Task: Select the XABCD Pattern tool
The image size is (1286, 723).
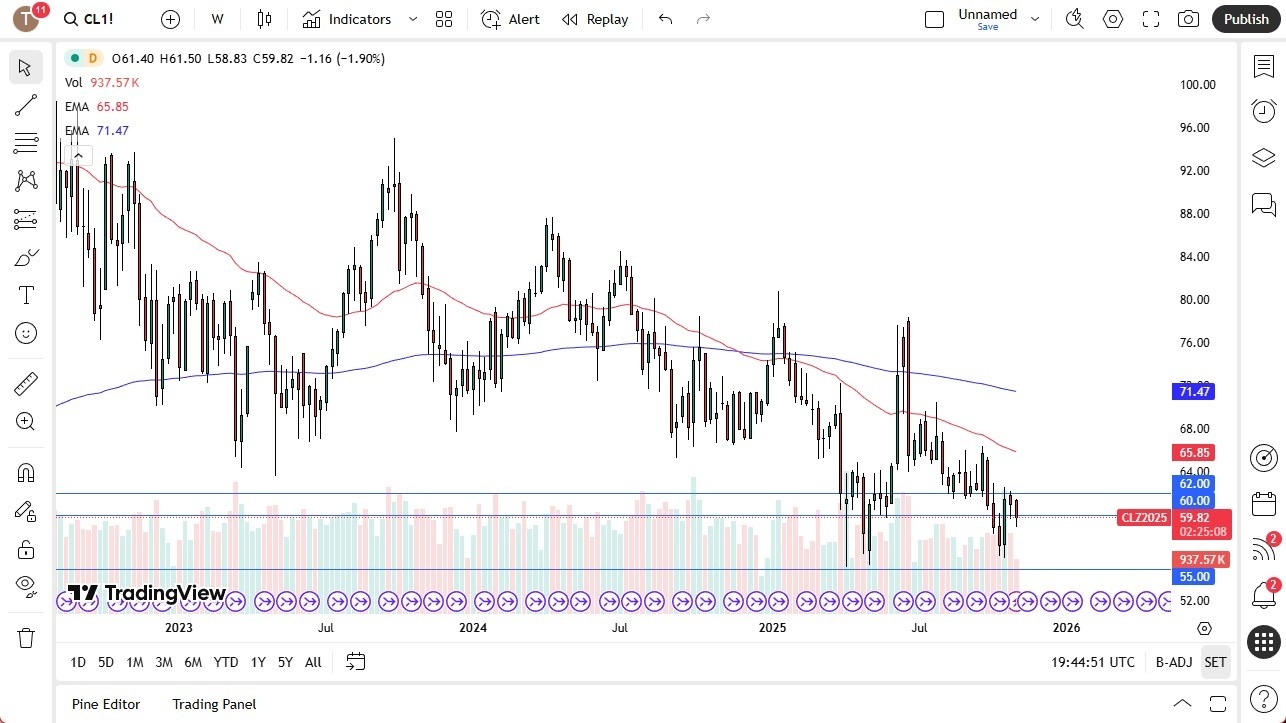Action: click(x=25, y=180)
